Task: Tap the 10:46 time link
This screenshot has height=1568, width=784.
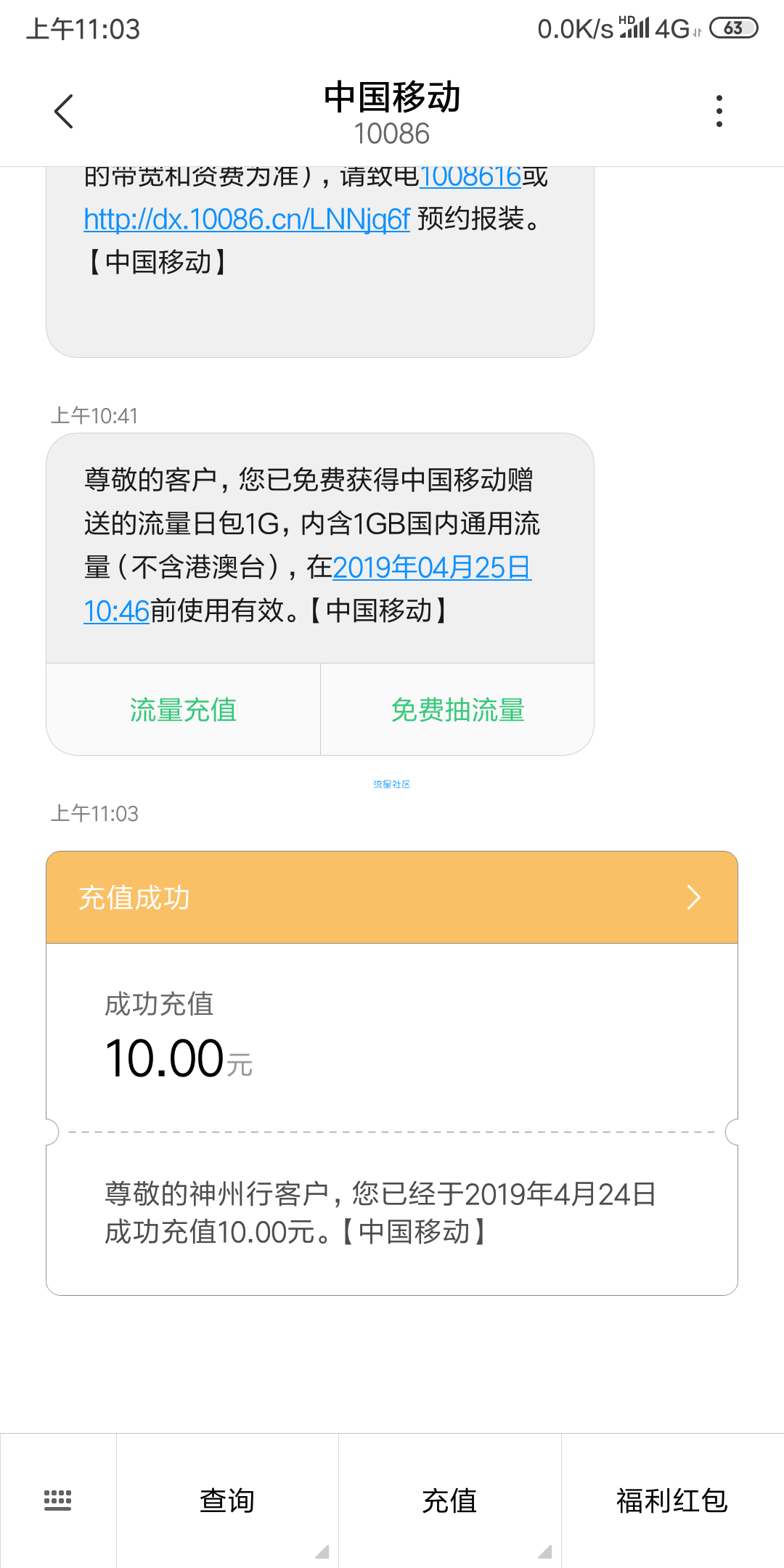Action: [x=117, y=611]
